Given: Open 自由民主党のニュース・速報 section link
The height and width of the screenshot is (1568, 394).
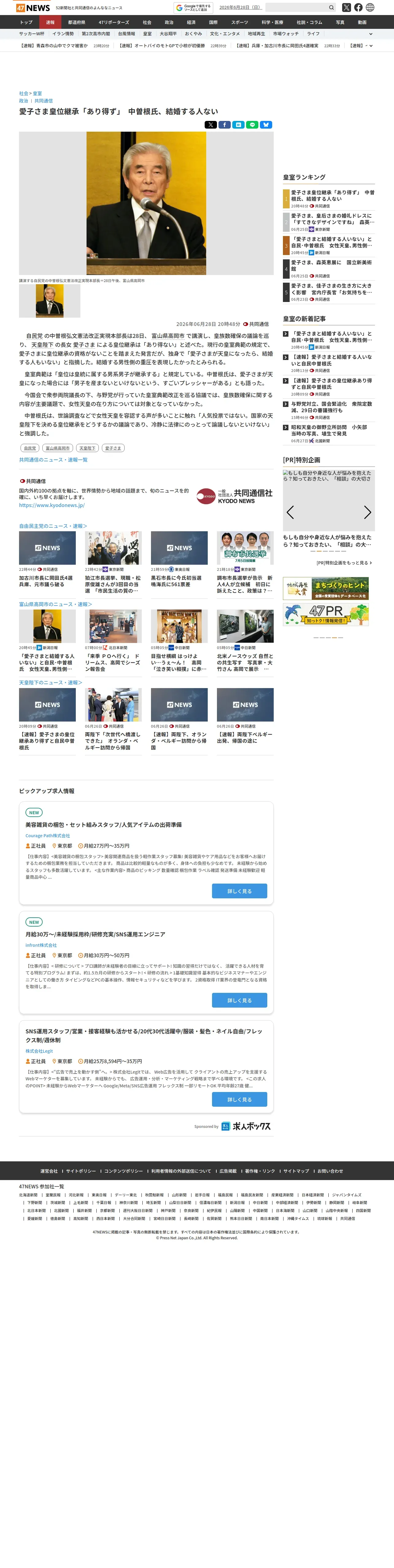Looking at the screenshot, I should [53, 526].
